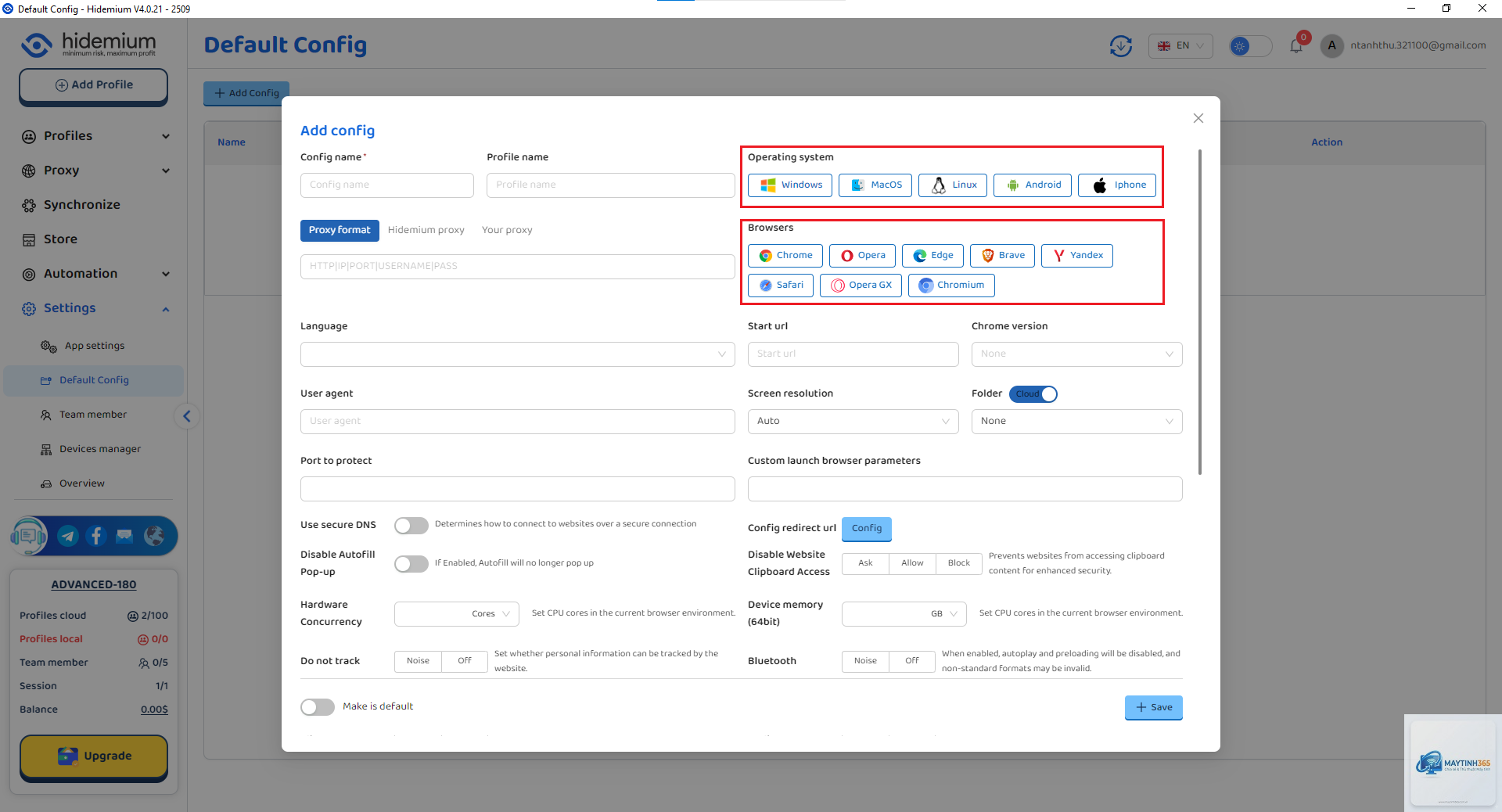
Task: Set Bluetooth to Off
Action: click(x=912, y=661)
